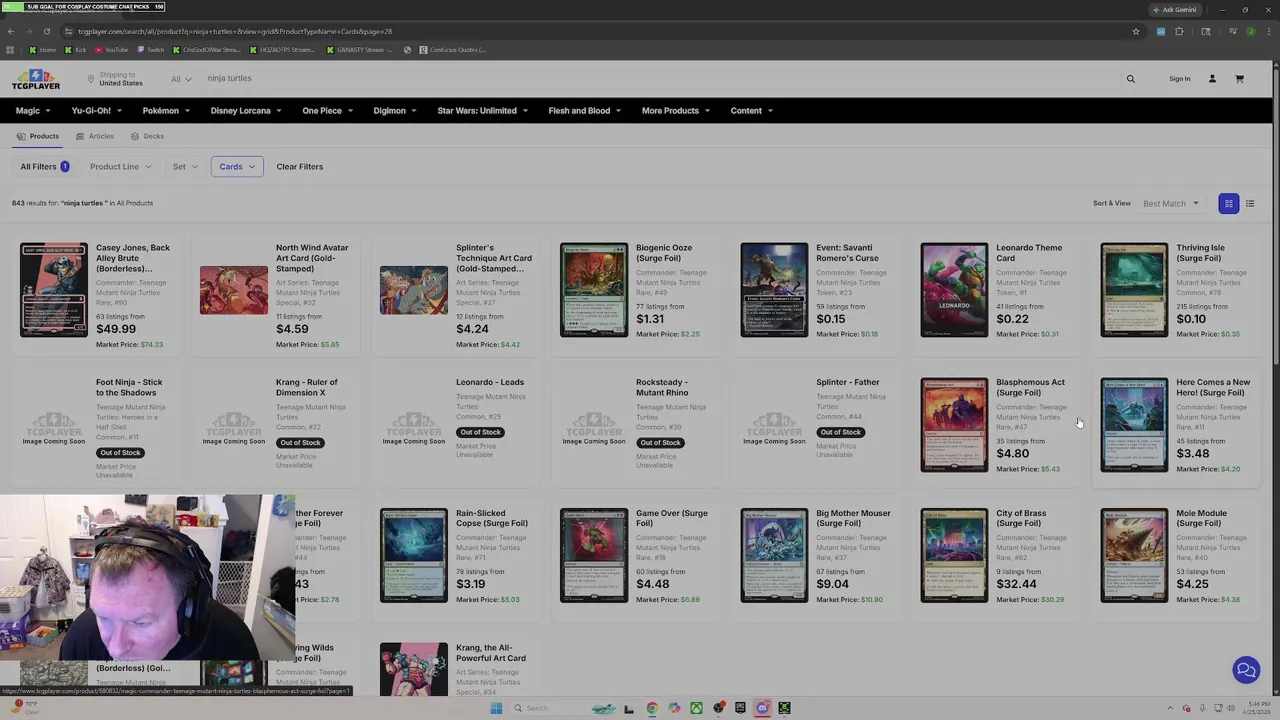Open the Cards filter dropdown
The width and height of the screenshot is (1280, 720).
[237, 167]
